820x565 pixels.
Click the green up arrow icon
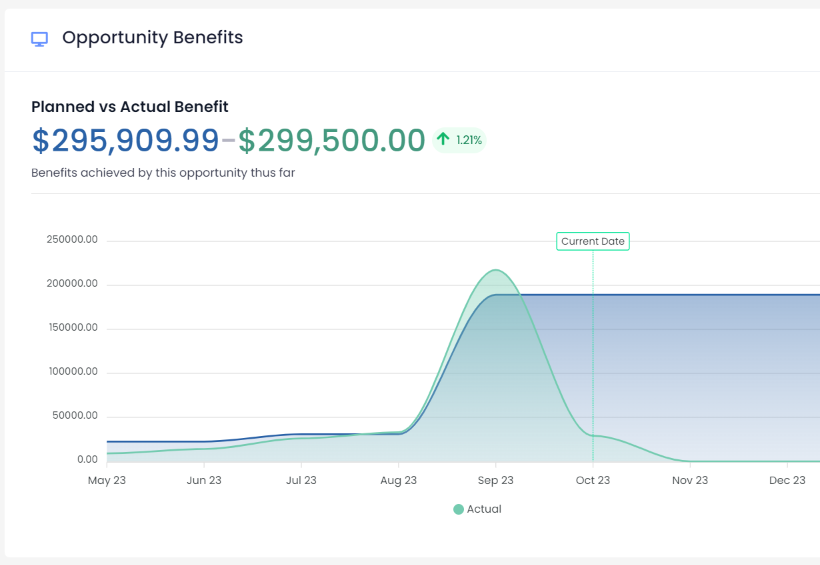tap(443, 140)
